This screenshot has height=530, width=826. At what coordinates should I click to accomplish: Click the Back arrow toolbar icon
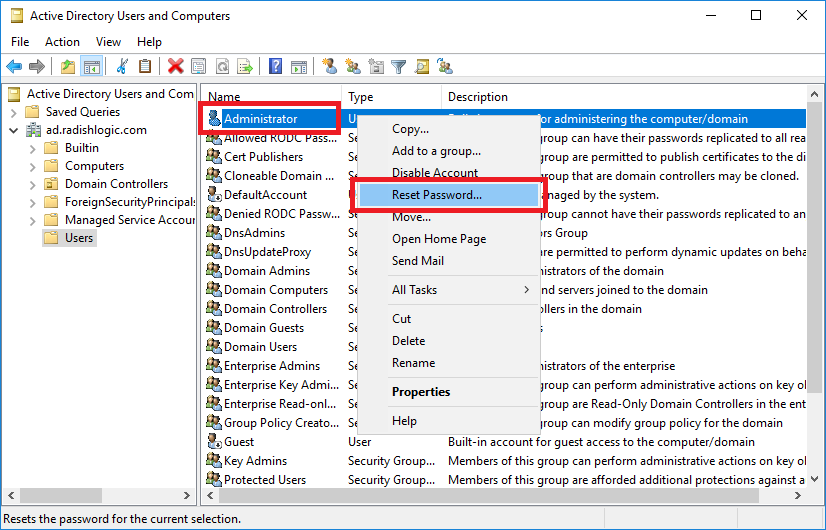tap(14, 66)
